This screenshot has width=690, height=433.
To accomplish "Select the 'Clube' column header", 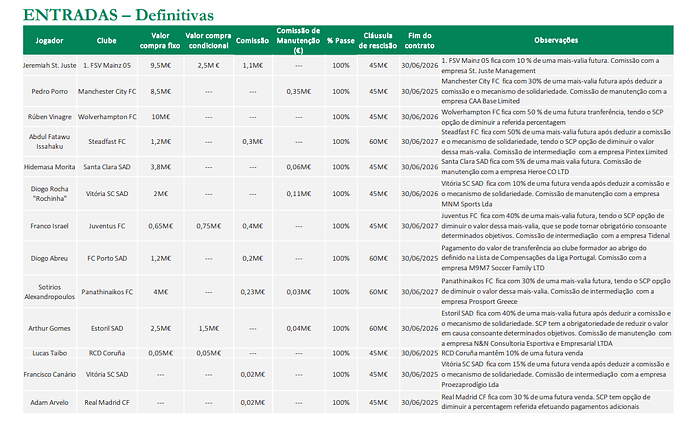I will [x=106, y=40].
